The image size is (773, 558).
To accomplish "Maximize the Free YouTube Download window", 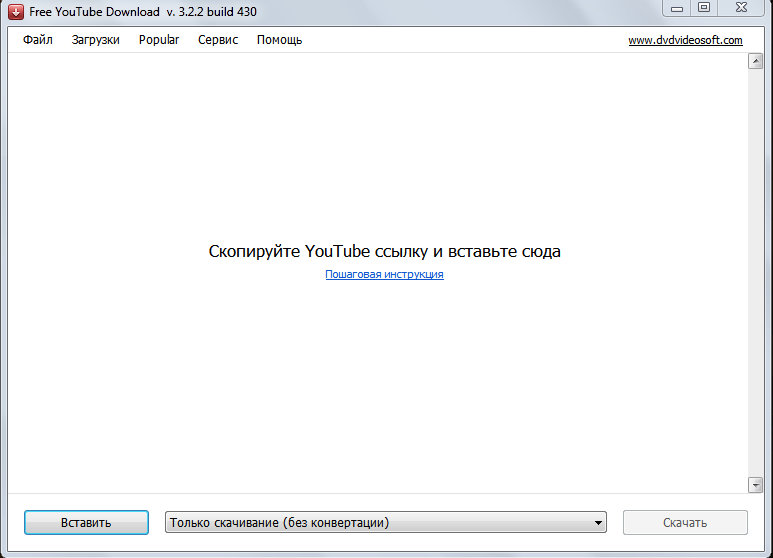I will point(704,8).
